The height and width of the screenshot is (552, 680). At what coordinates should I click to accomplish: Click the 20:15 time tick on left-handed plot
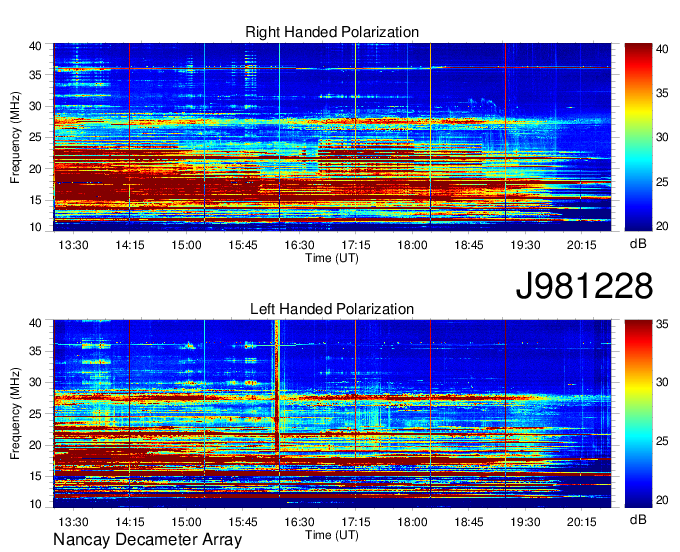(x=582, y=522)
